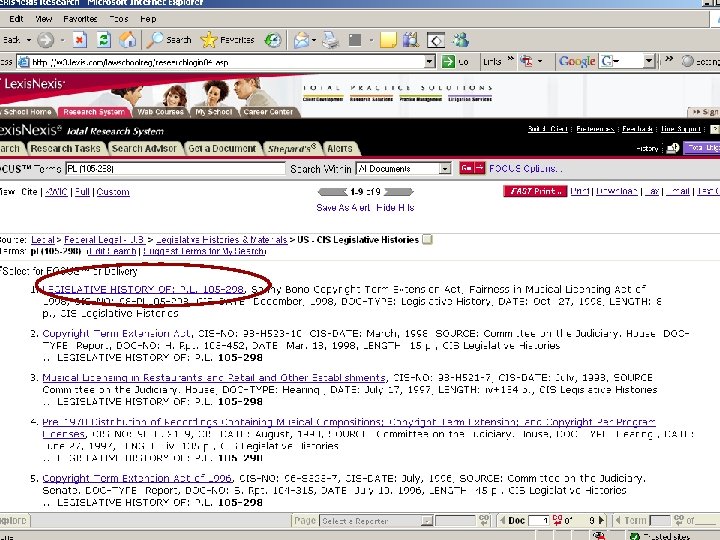
Task: Stop page loading with the red X icon
Action: click(x=79, y=40)
